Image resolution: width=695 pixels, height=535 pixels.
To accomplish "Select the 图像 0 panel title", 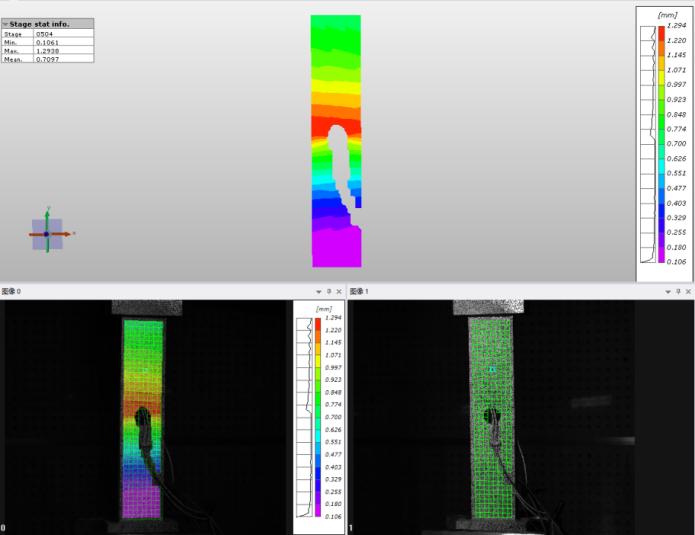I will [x=11, y=291].
